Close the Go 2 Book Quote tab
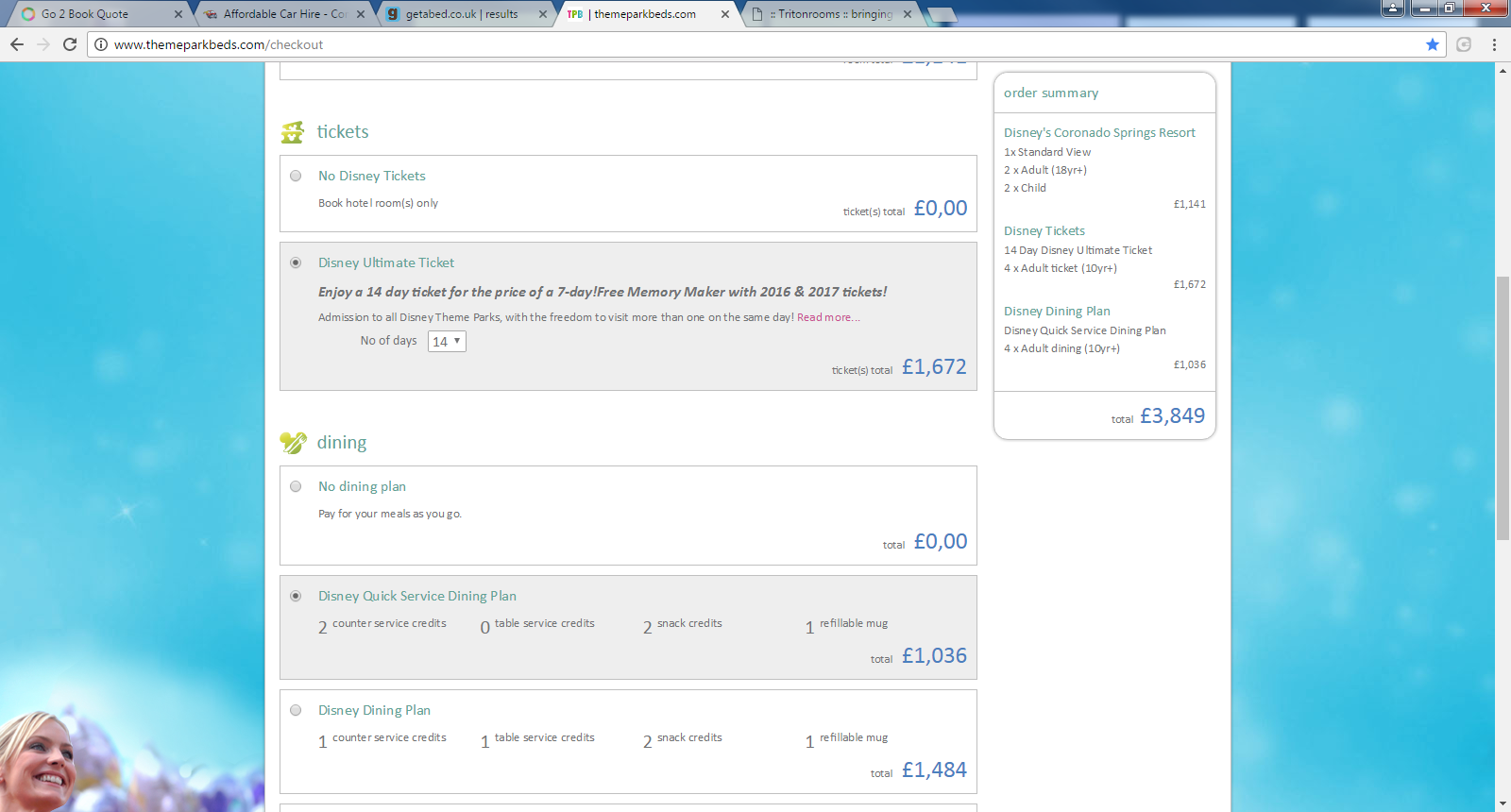The height and width of the screenshot is (812, 1511). pos(178,14)
